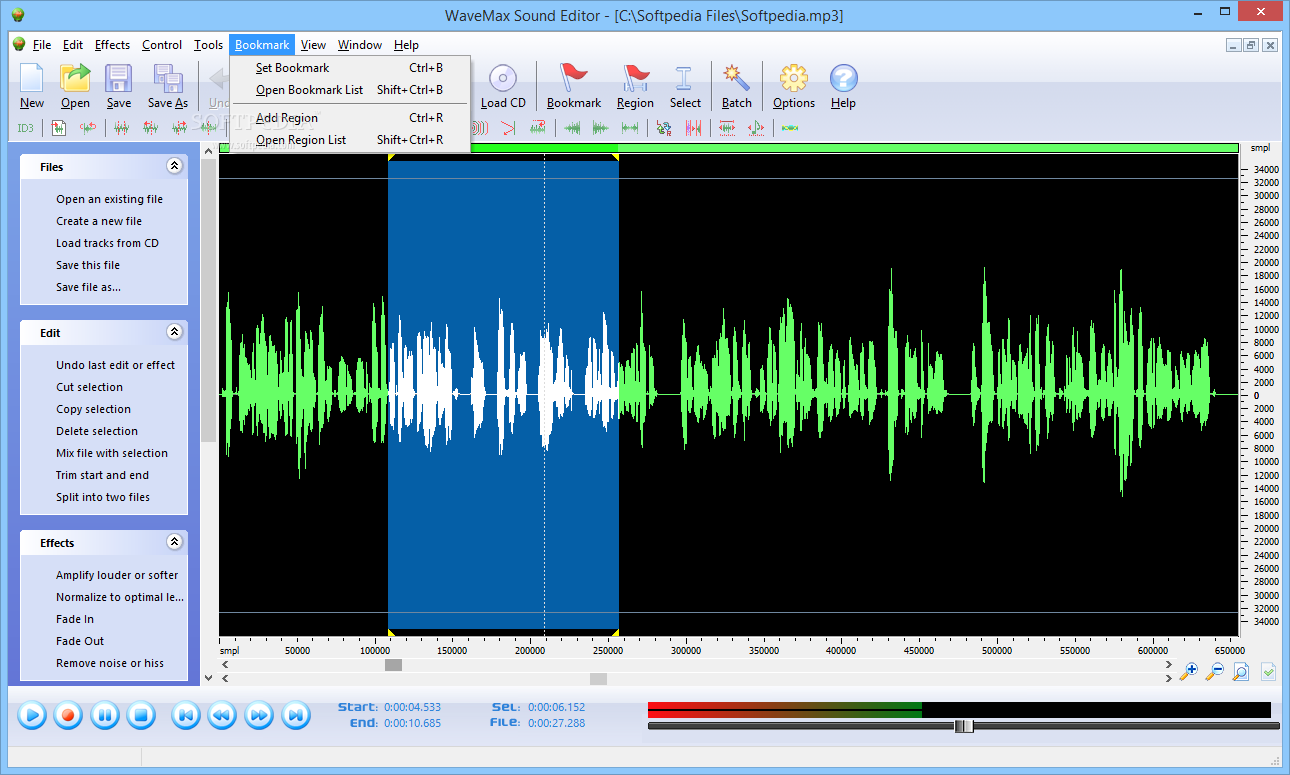Click the lower horizontal scrollbar right arrow
The image size is (1290, 775).
[1169, 679]
